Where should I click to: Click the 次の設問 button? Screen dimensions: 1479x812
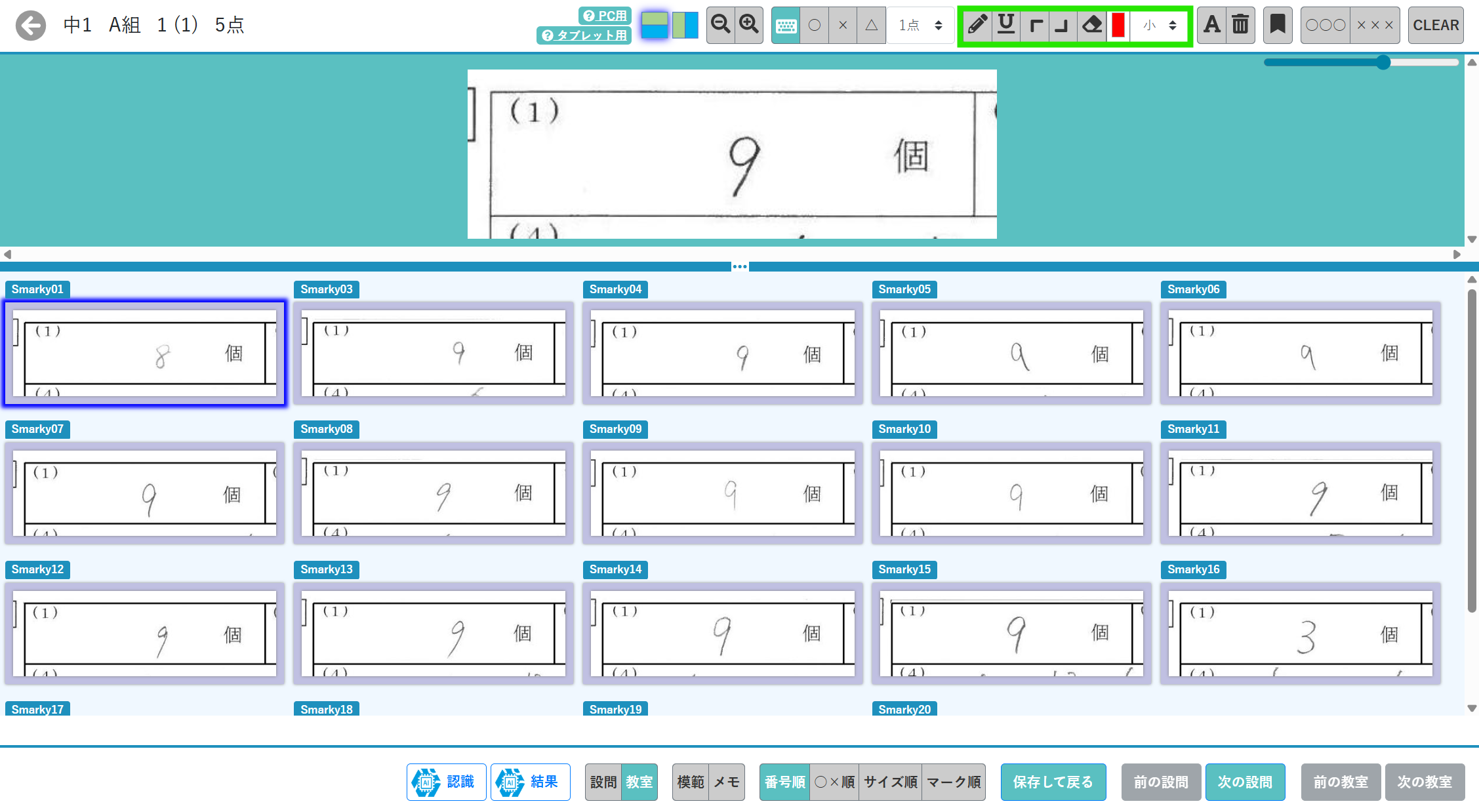(x=1244, y=782)
